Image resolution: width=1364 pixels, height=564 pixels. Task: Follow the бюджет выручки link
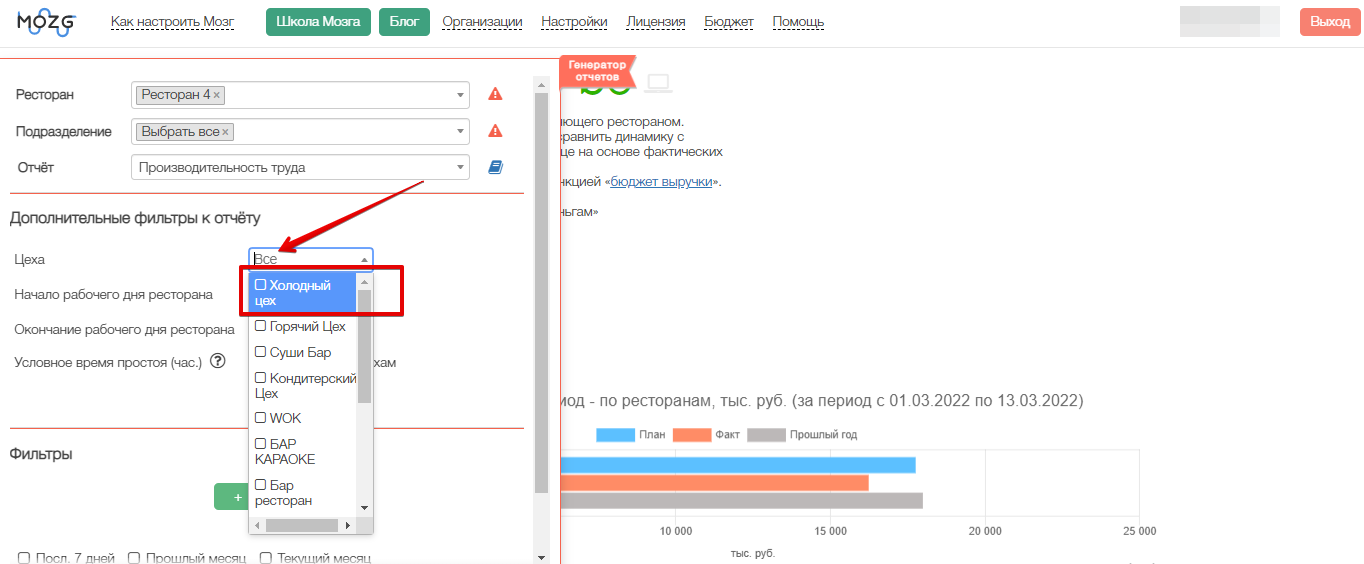[661, 182]
